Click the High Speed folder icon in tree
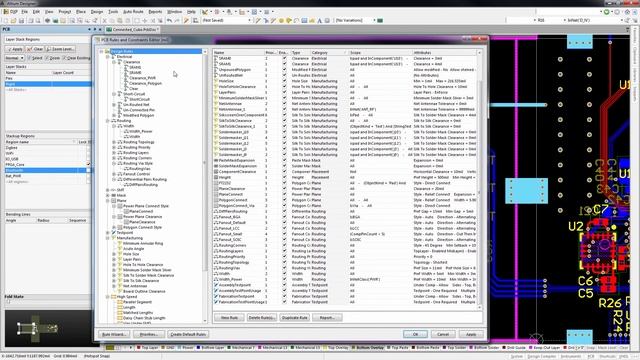 pos(113,297)
